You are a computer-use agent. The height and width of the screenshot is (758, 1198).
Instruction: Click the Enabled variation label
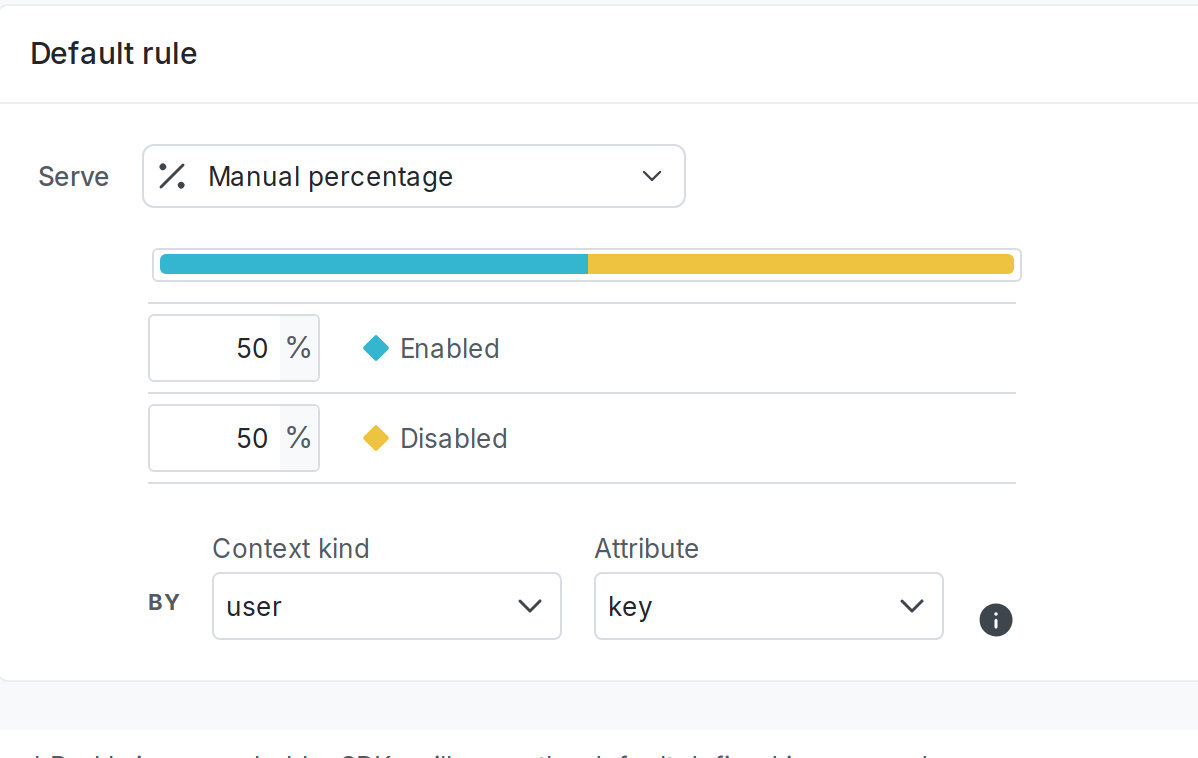pos(449,348)
